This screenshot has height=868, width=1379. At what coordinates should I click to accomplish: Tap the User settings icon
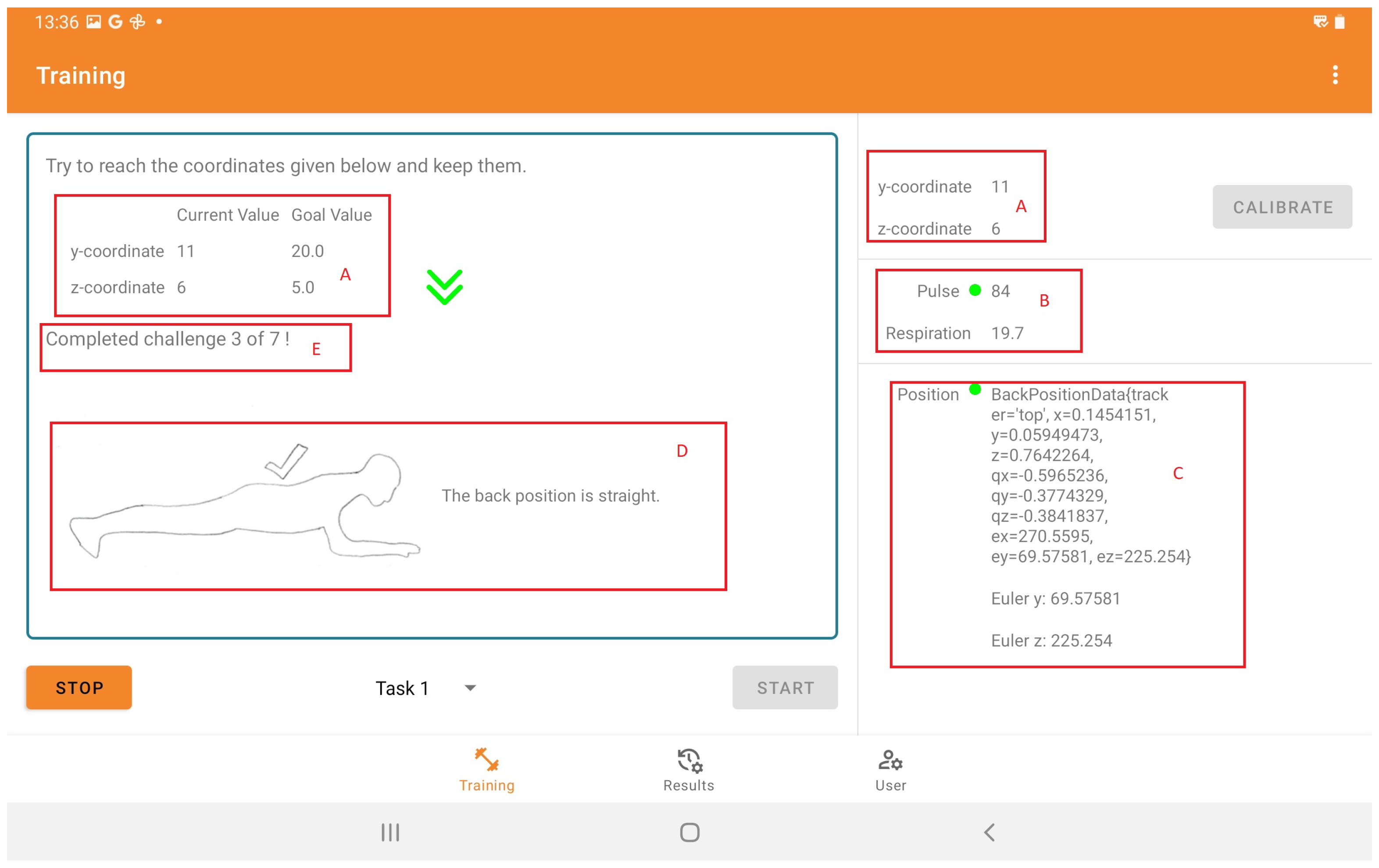click(x=890, y=760)
